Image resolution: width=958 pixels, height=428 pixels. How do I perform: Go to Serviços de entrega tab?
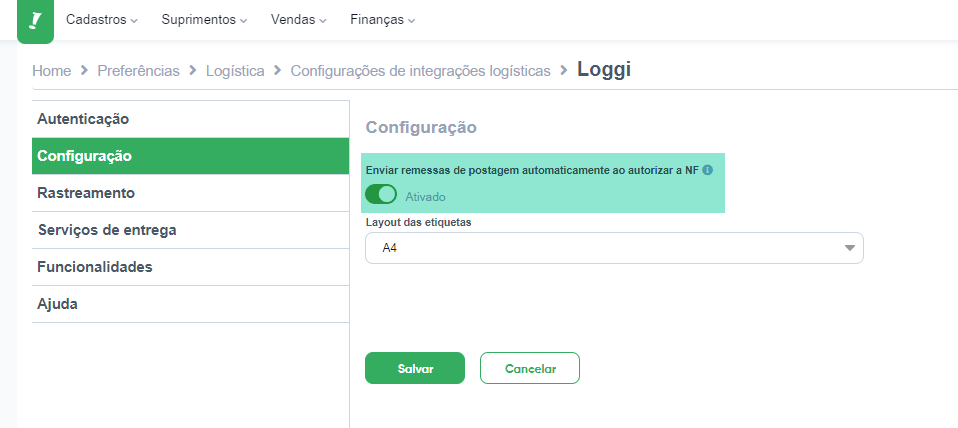tap(191, 230)
